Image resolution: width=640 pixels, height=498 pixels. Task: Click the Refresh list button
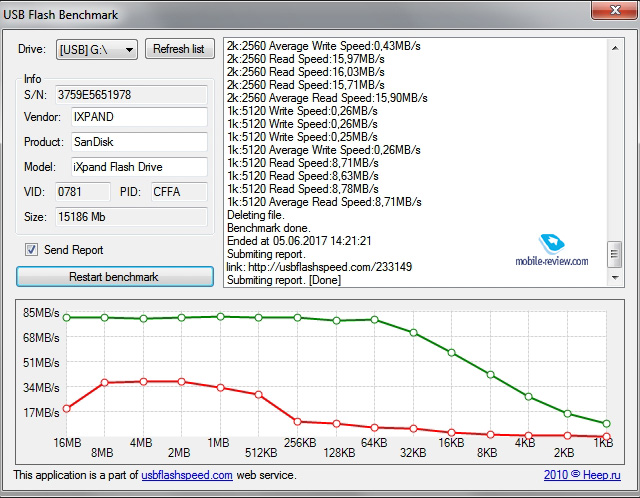(180, 49)
